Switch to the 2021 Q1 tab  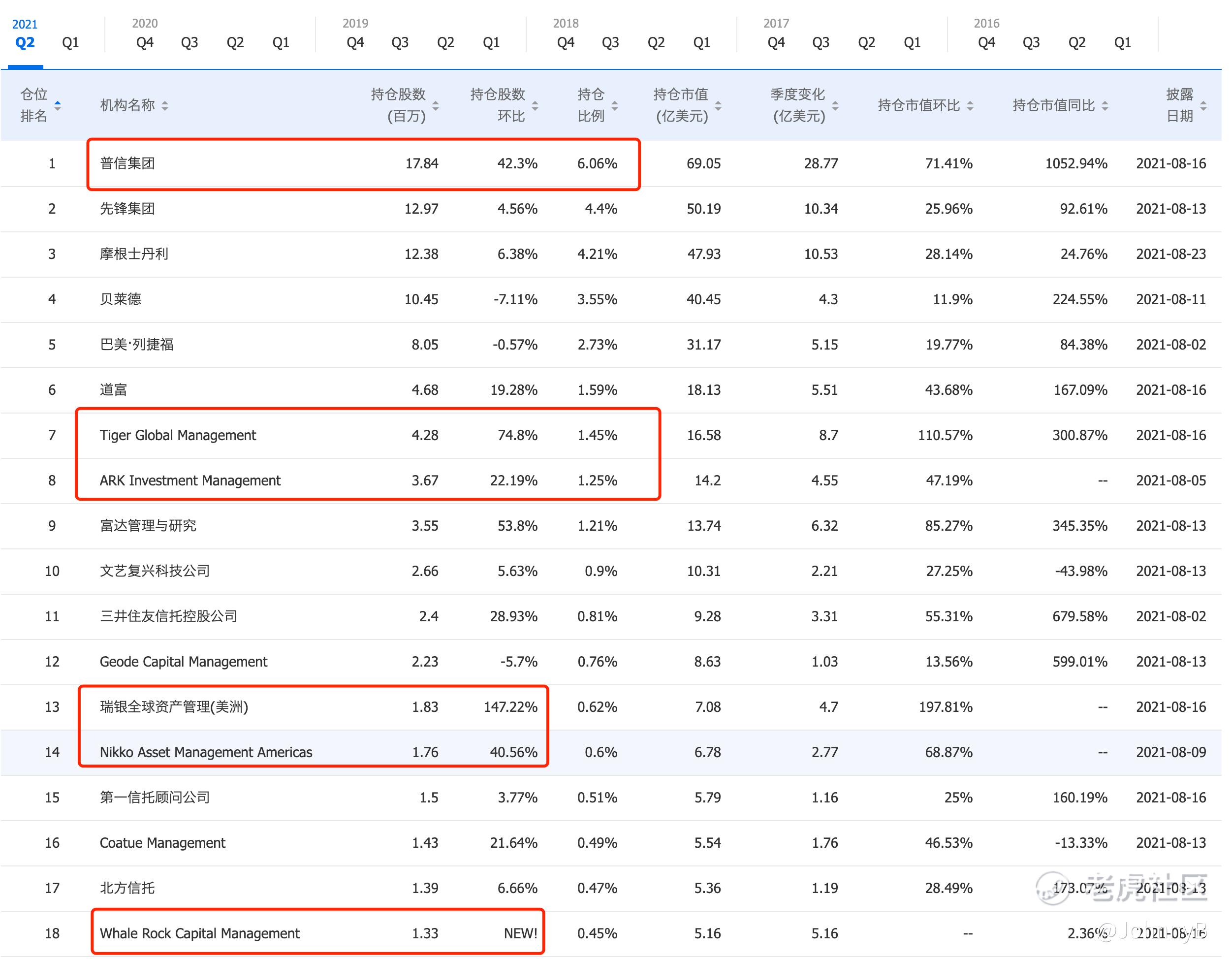click(70, 42)
